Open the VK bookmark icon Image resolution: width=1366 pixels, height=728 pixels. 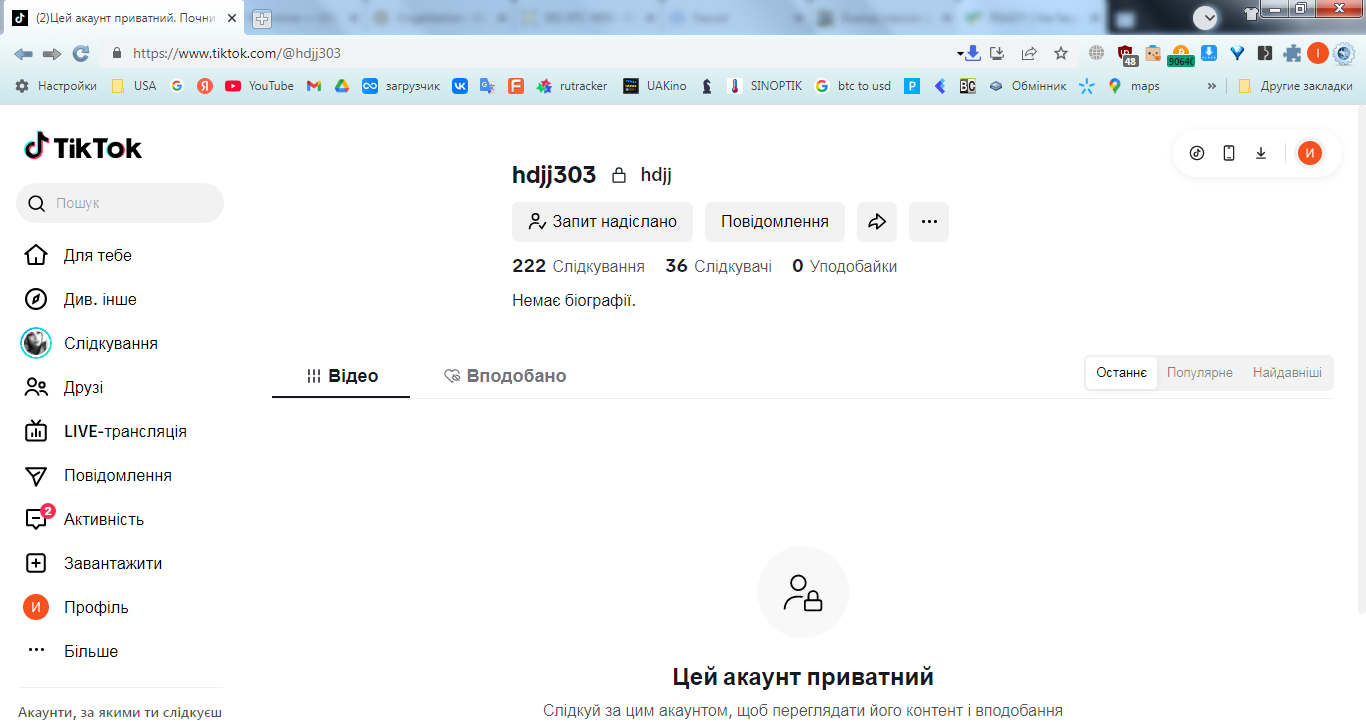(460, 86)
